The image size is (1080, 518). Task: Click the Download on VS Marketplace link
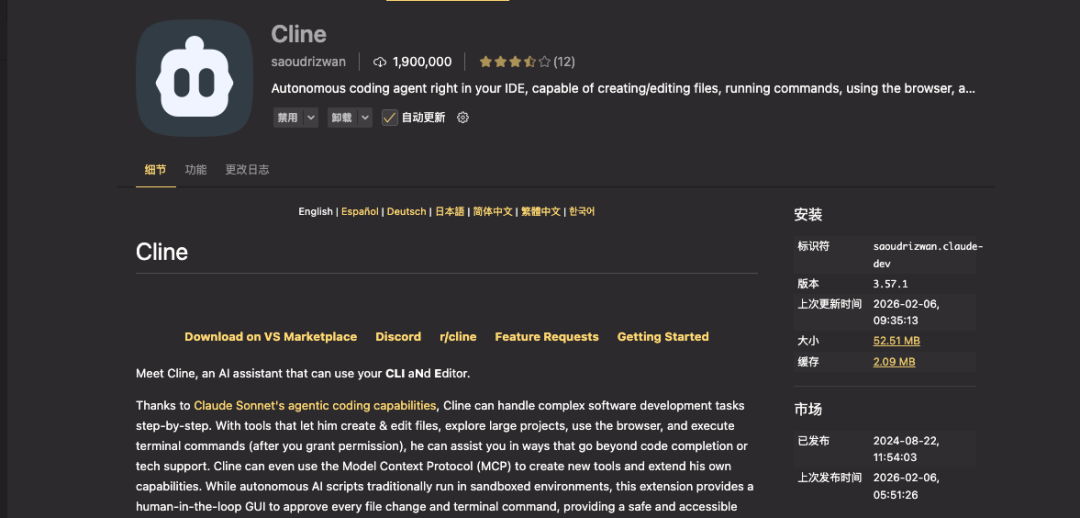pyautogui.click(x=270, y=337)
